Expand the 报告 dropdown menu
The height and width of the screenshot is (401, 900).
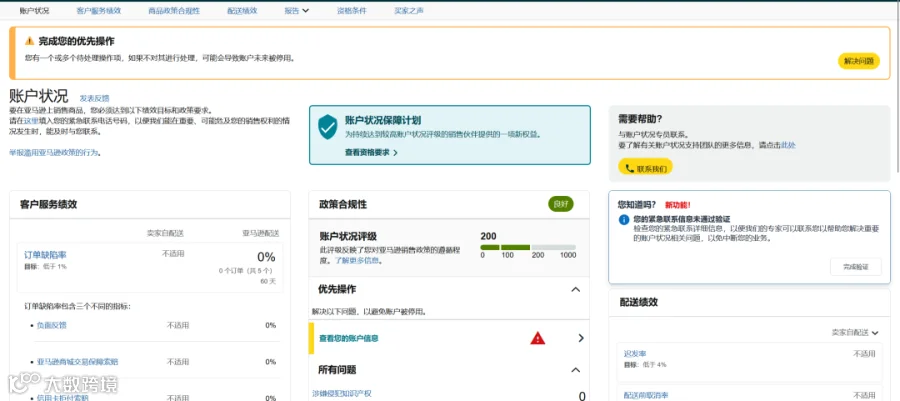point(297,10)
